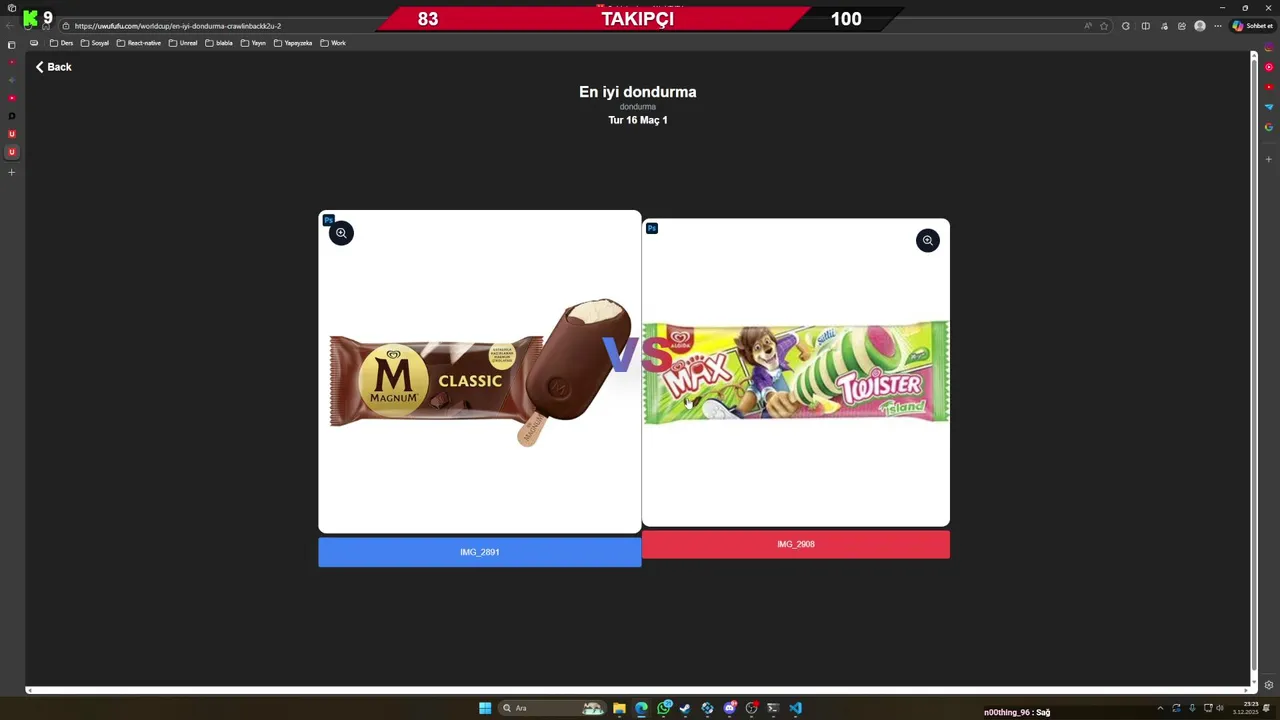Image resolution: width=1280 pixels, height=720 pixels.
Task: Open the blabla bookmarks folder
Action: [219, 43]
